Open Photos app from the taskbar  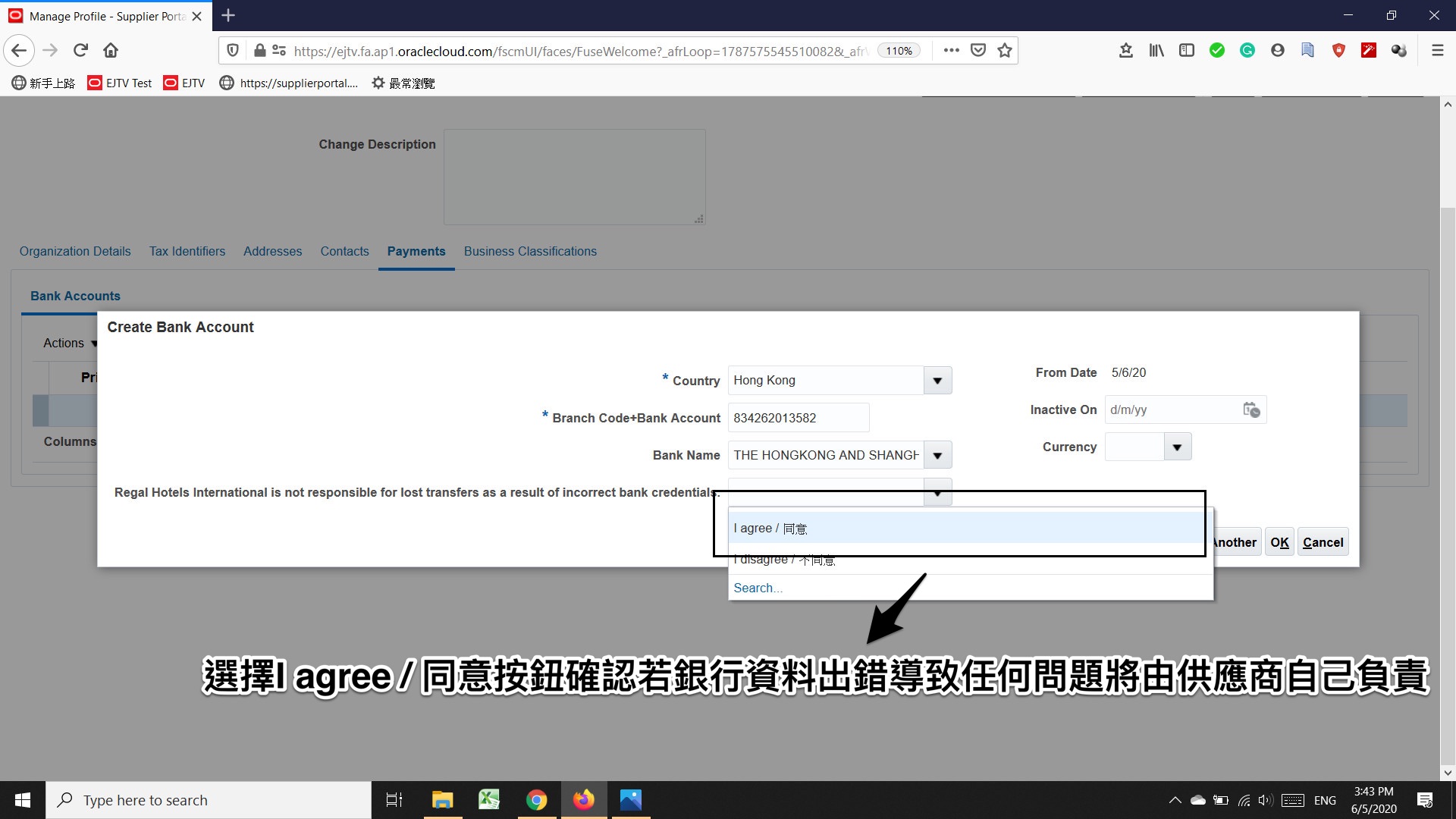pyautogui.click(x=631, y=800)
